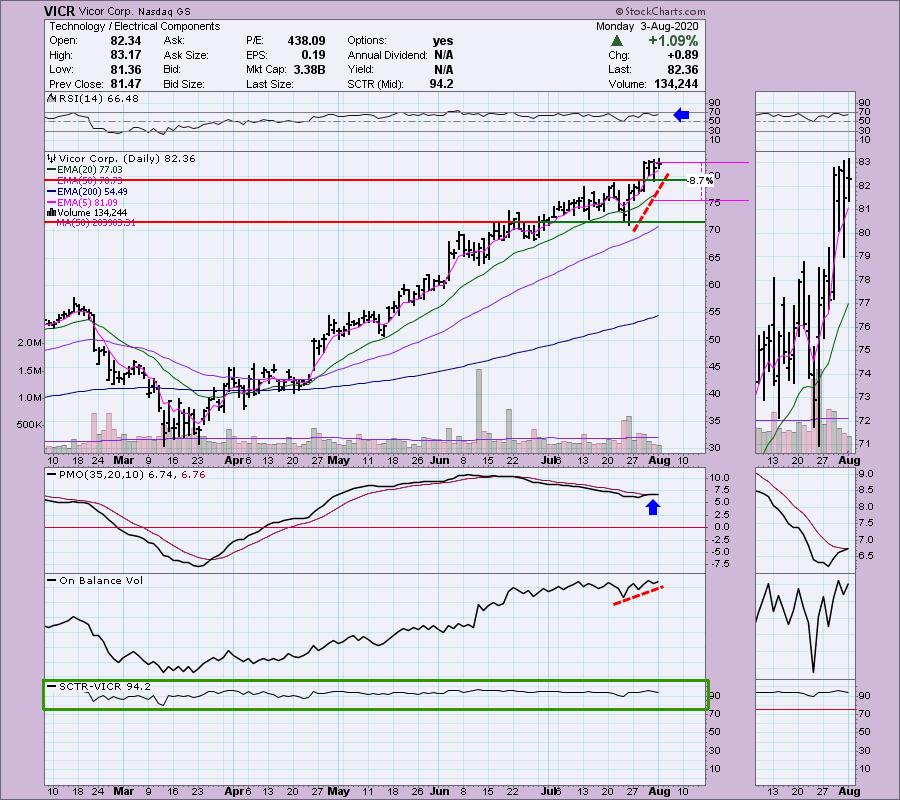This screenshot has height=800, width=900.
Task: Click the Mkt Cap value 3.38B
Action: click(309, 69)
